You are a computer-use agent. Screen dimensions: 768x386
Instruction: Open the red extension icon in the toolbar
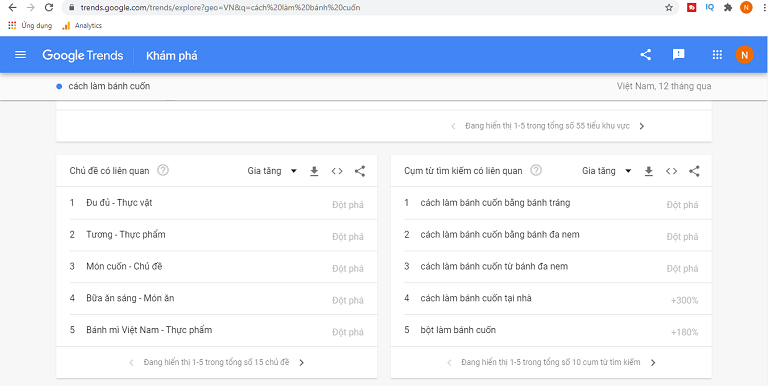(x=692, y=7)
